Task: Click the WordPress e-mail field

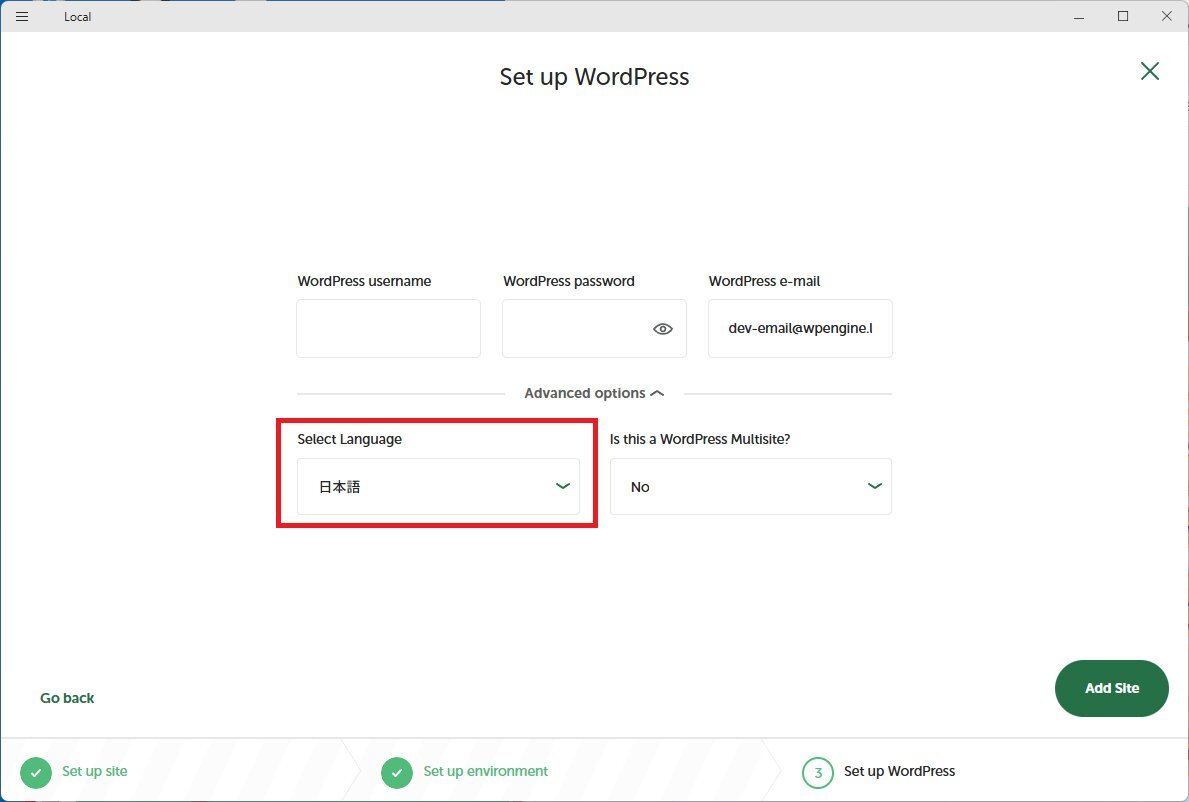Action: point(800,329)
